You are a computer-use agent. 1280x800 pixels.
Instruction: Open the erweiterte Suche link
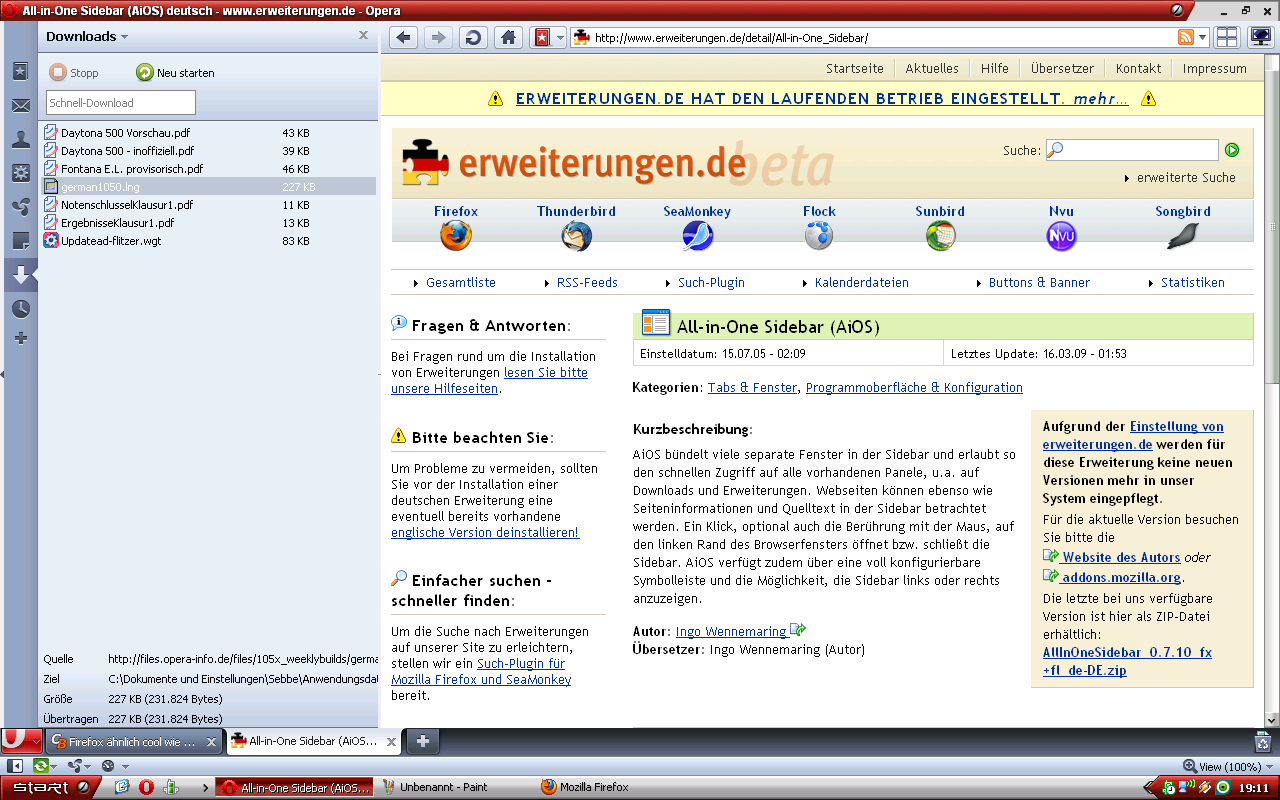coord(1186,178)
